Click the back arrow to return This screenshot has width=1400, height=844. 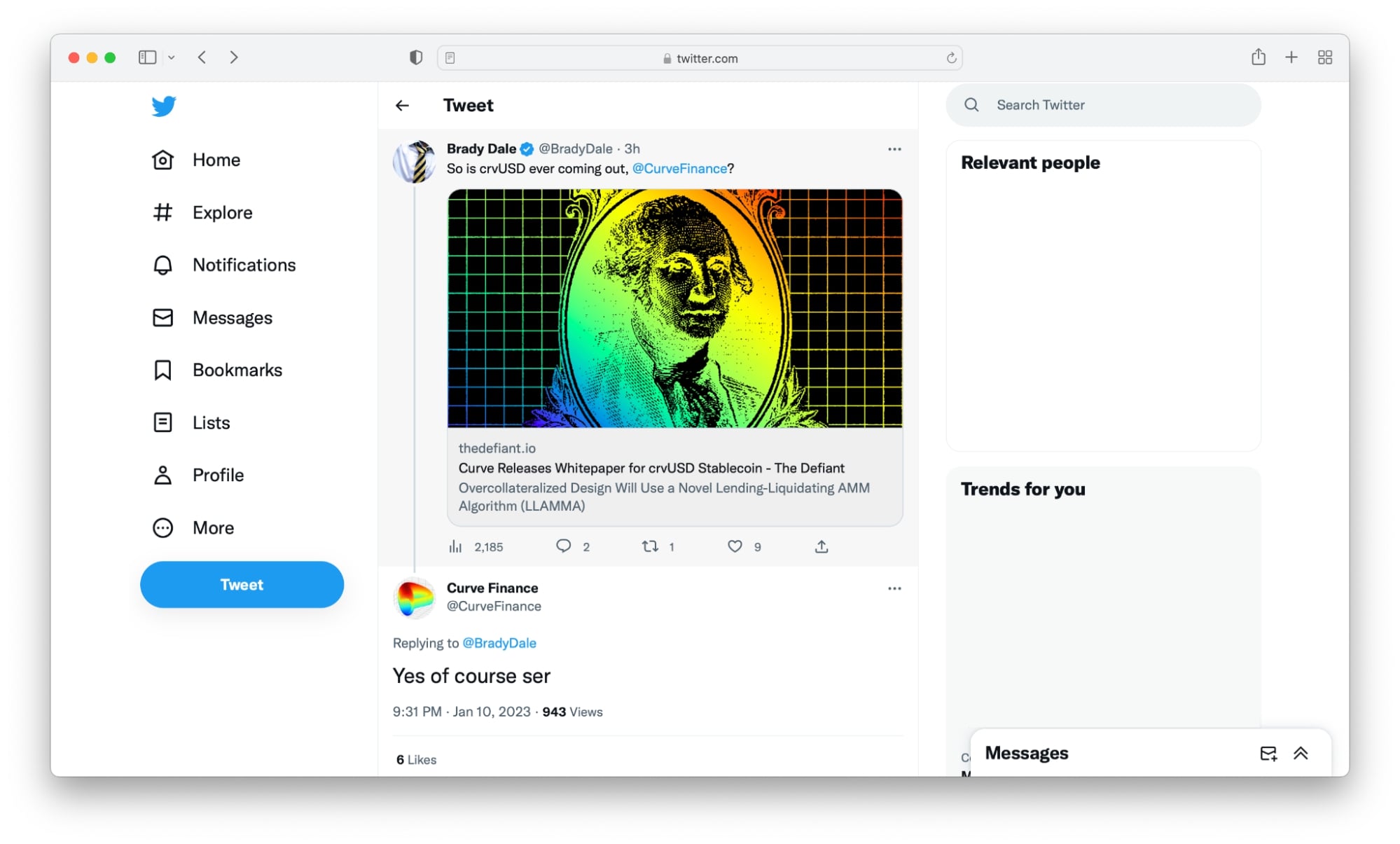pos(401,105)
